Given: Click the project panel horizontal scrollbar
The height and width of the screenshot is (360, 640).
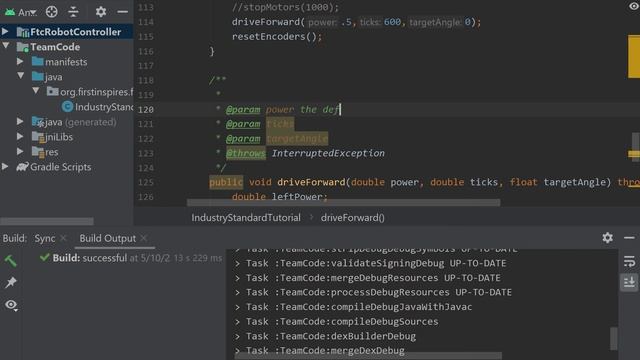Looking at the screenshot, I should [x=47, y=221].
